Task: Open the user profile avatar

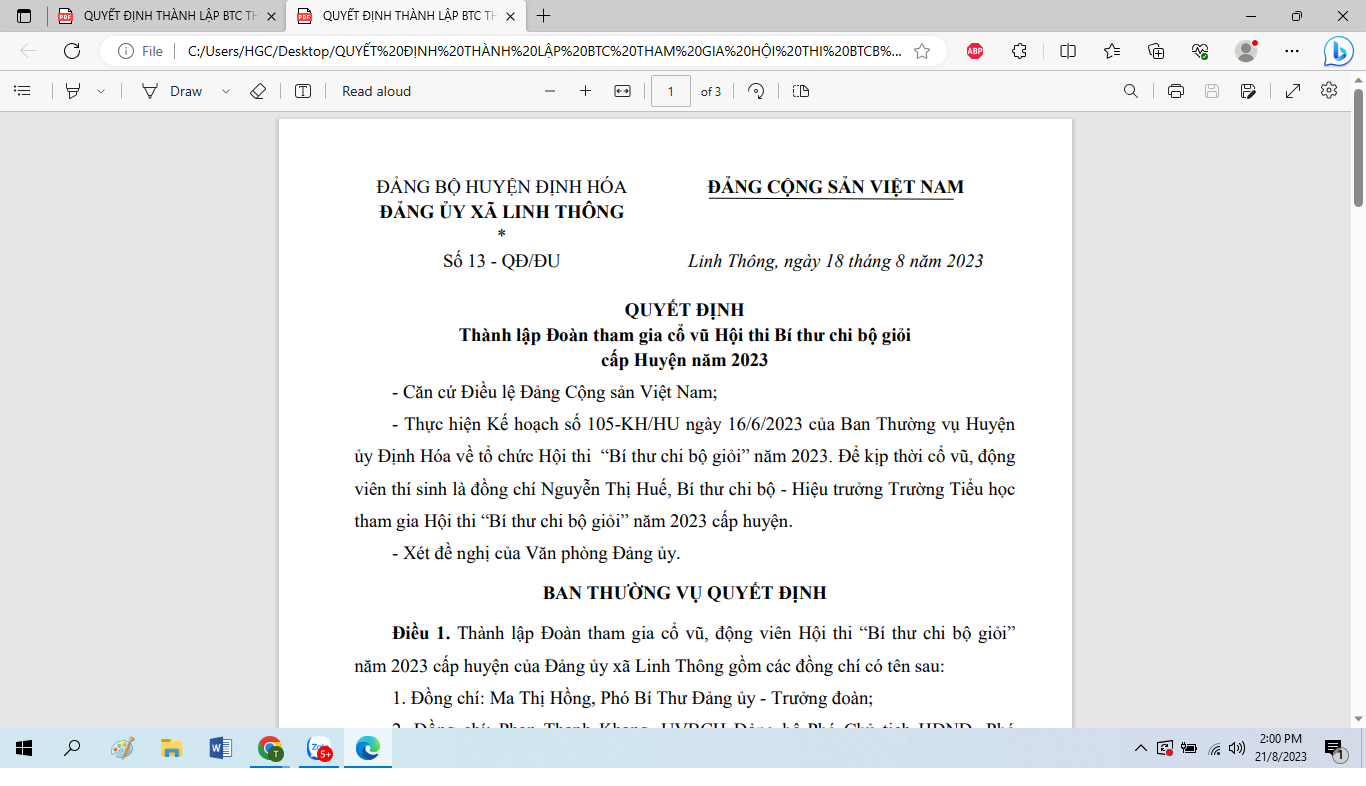Action: [x=1245, y=51]
